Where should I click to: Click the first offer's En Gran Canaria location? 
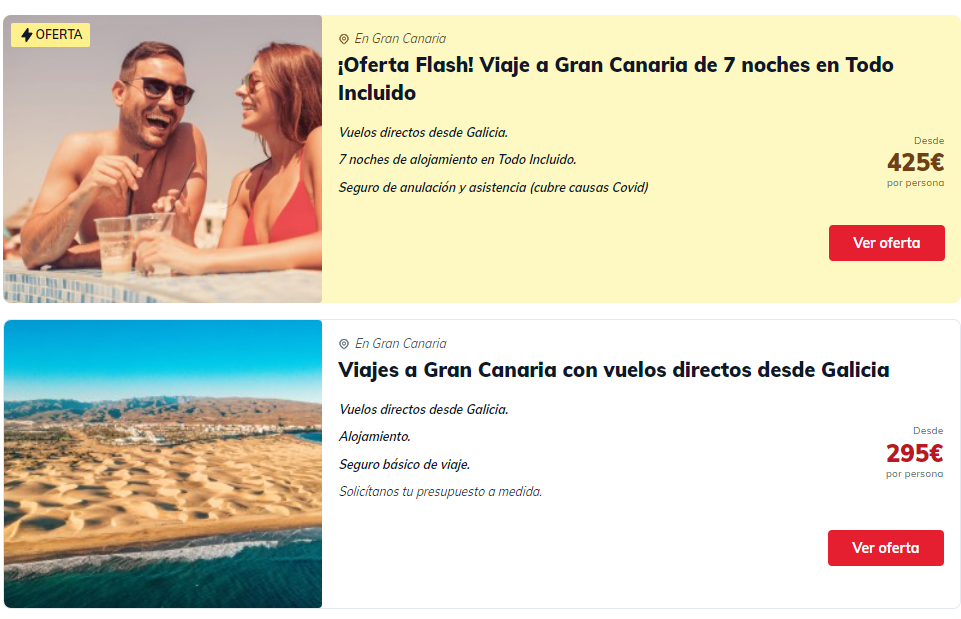click(x=400, y=39)
